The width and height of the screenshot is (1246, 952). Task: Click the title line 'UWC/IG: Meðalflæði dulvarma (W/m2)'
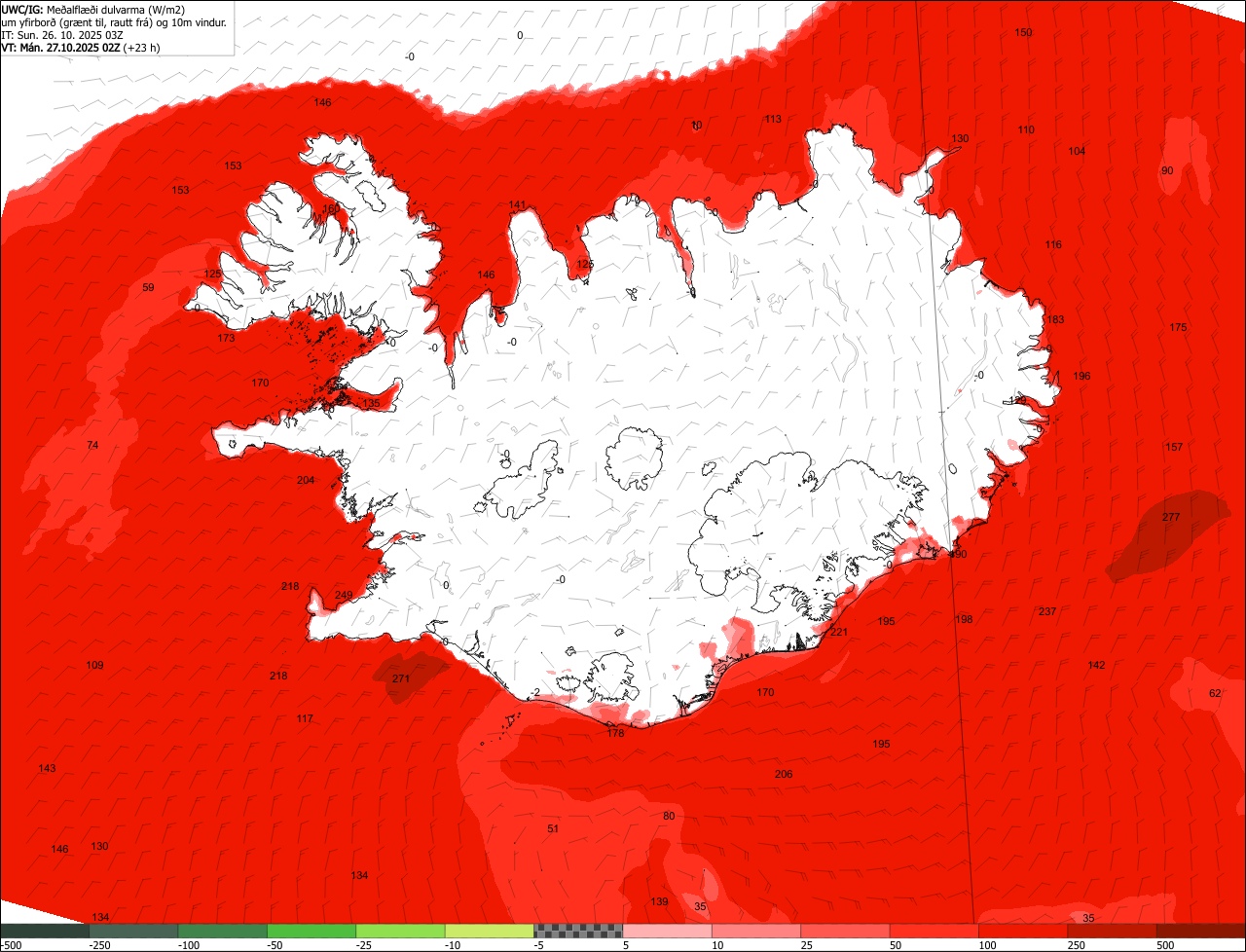coord(93,10)
